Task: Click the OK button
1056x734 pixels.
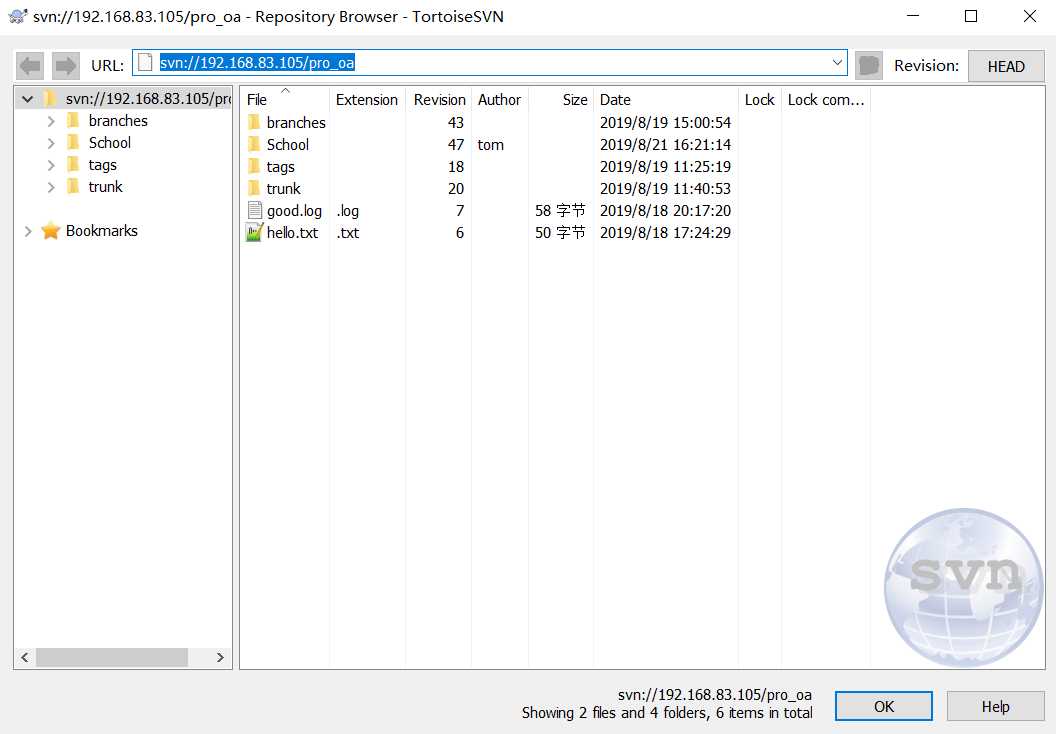Action: point(884,706)
